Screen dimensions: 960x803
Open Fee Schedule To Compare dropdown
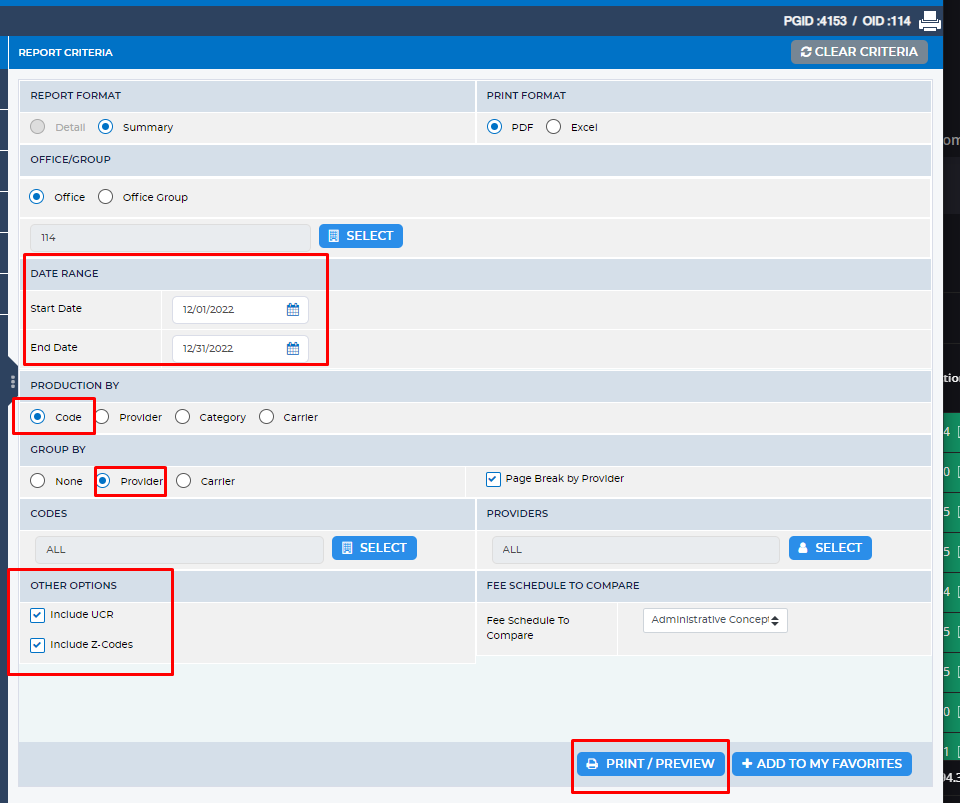pyautogui.click(x=715, y=620)
